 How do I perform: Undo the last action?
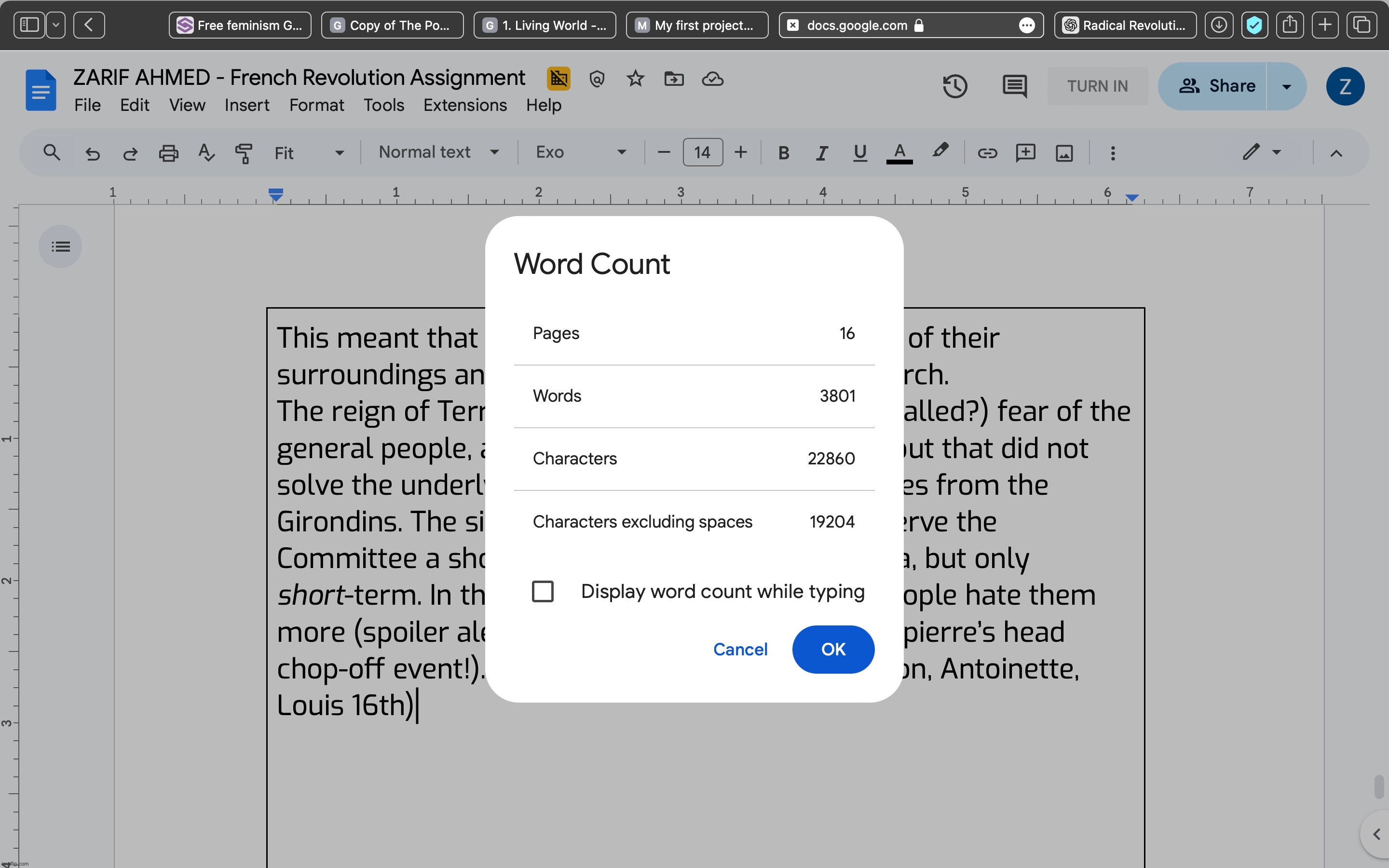tap(93, 153)
